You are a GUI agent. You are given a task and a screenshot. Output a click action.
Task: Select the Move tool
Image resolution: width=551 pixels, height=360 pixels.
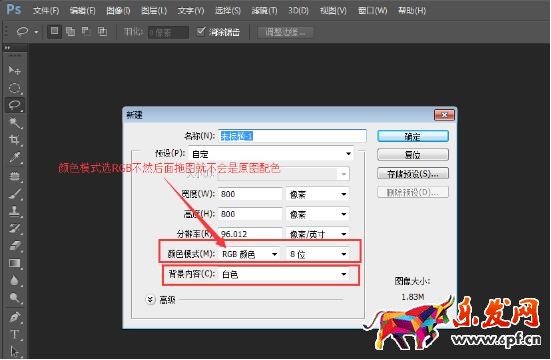tap(14, 70)
